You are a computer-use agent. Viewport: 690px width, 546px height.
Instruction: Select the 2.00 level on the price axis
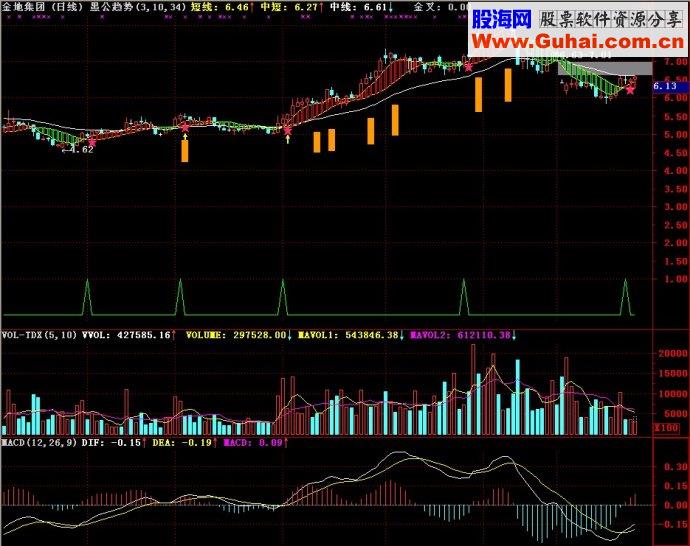[675, 243]
